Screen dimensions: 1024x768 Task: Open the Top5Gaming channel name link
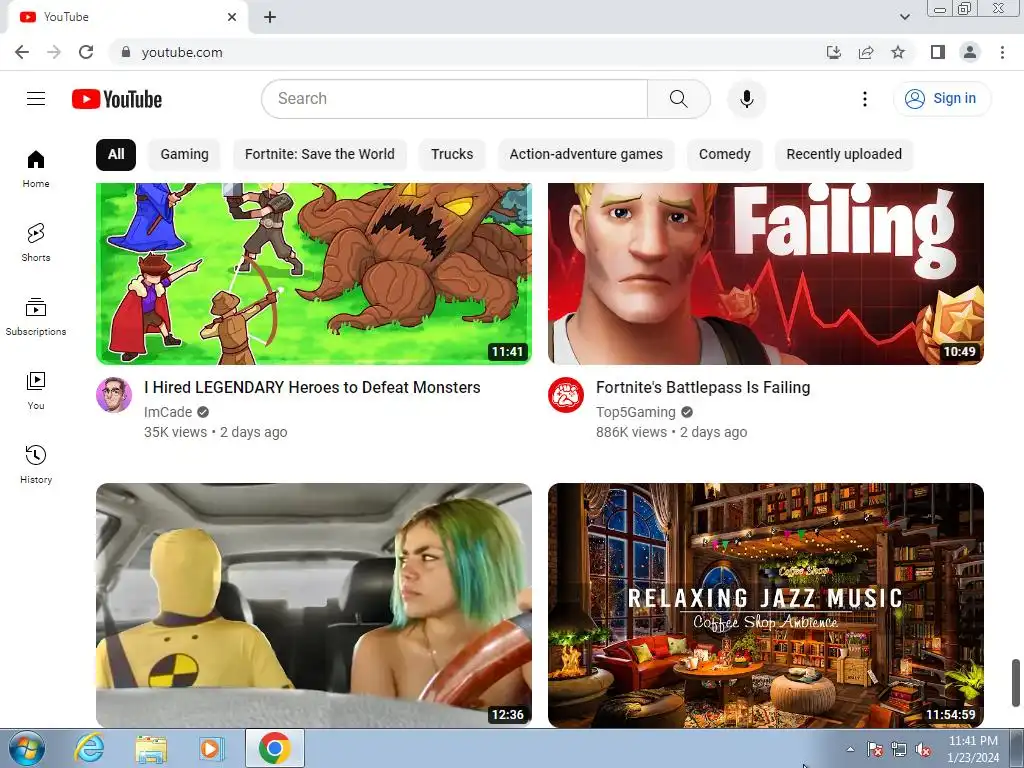(x=635, y=412)
